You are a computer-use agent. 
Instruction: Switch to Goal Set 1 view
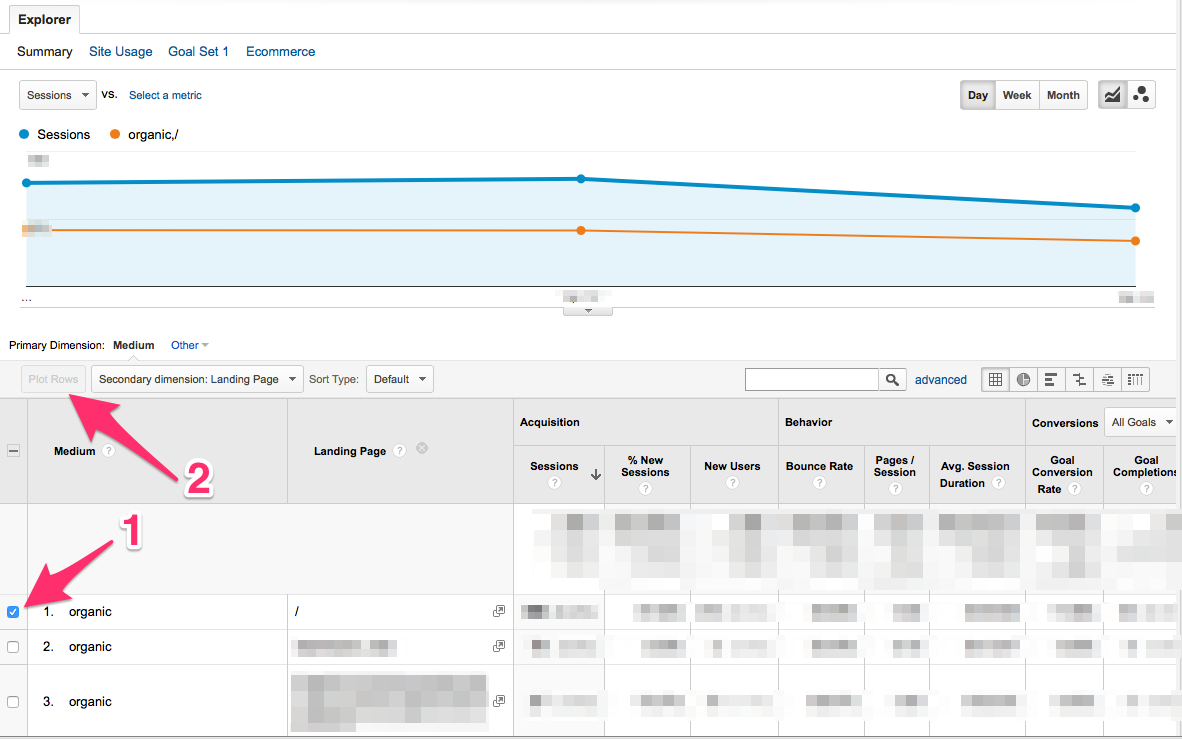coord(198,51)
